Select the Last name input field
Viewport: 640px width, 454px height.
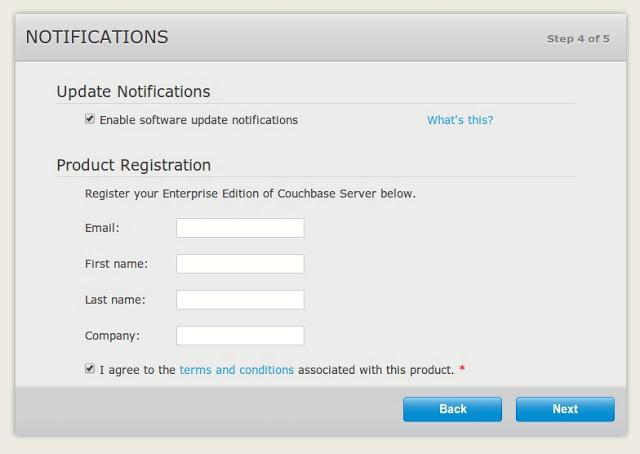[240, 300]
